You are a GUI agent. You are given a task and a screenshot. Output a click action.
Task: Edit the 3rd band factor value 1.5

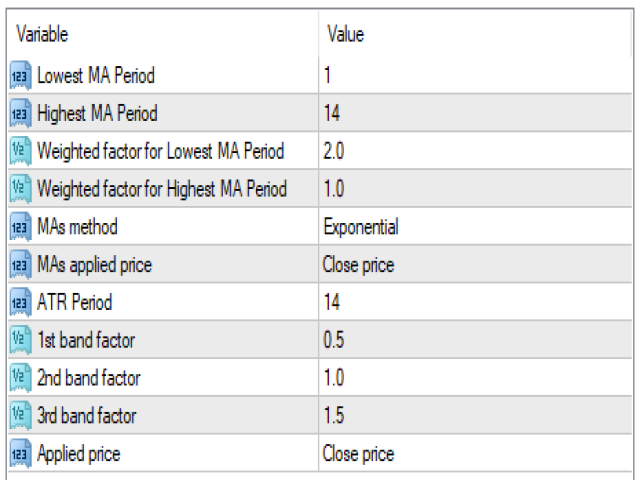pos(476,416)
